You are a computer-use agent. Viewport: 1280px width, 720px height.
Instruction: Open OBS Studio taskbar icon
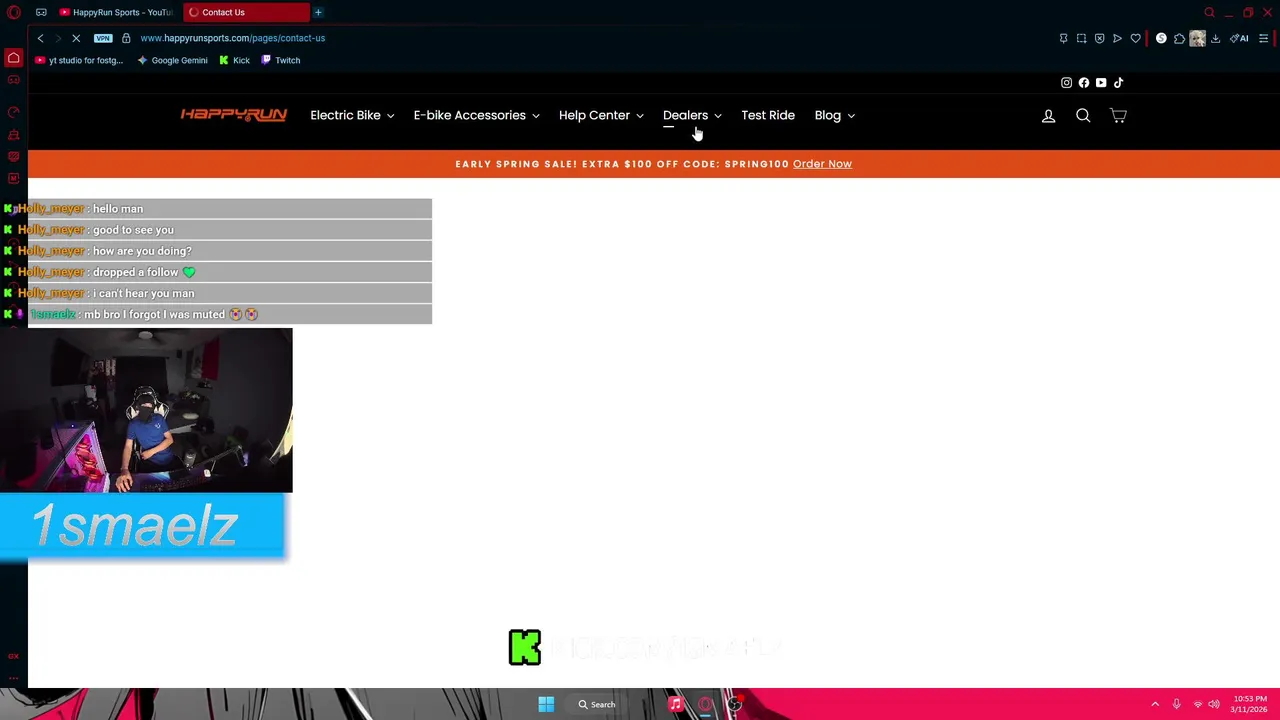[734, 704]
